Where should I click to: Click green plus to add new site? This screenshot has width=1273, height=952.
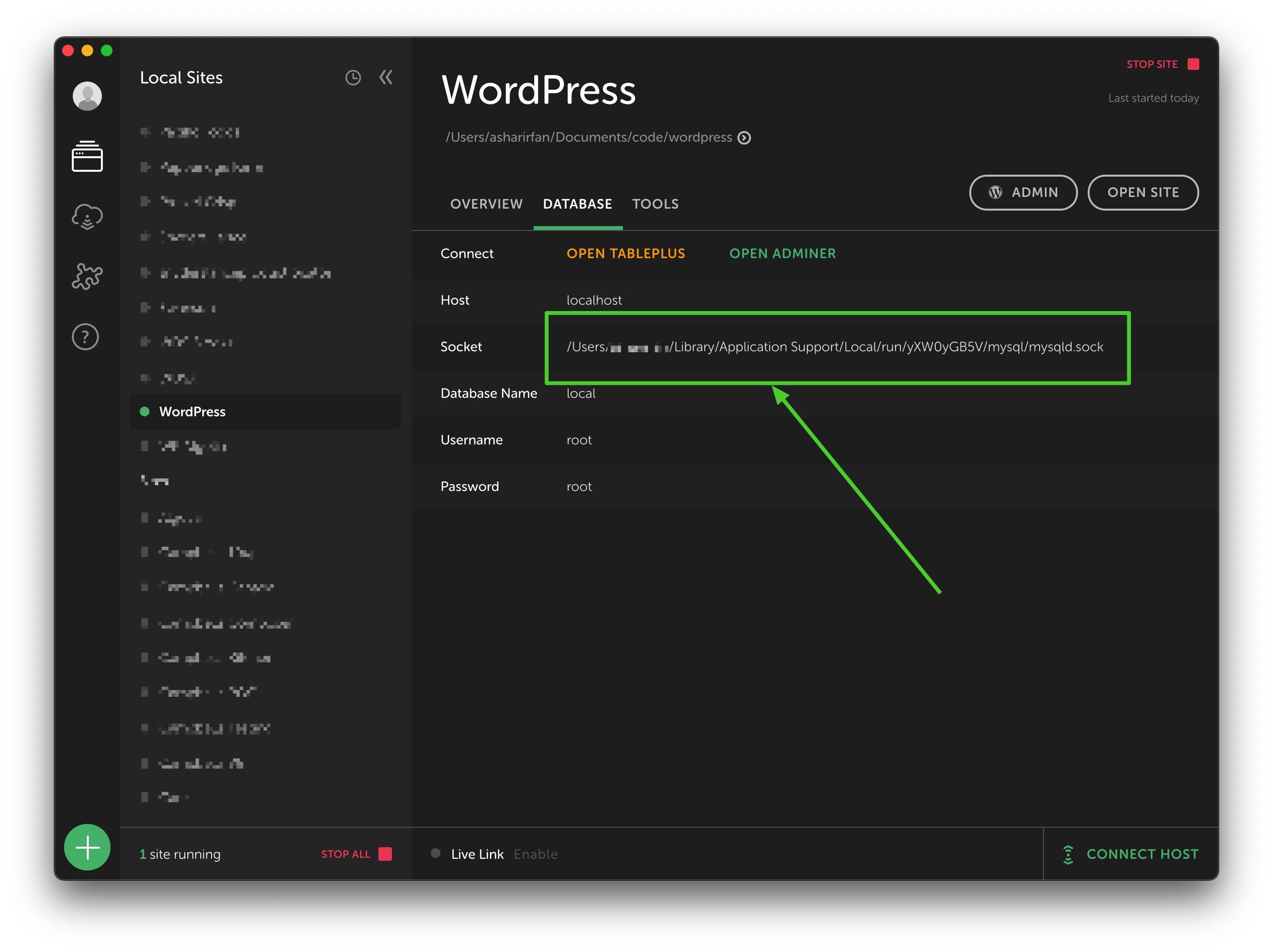pyautogui.click(x=87, y=847)
